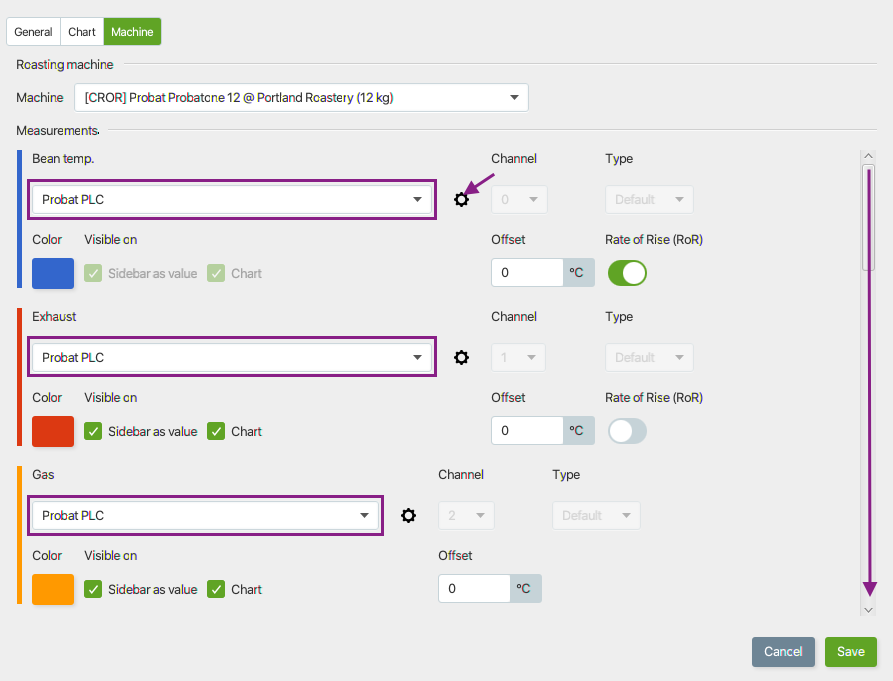This screenshot has width=893, height=681.
Task: Click the Save button
Action: pos(851,651)
